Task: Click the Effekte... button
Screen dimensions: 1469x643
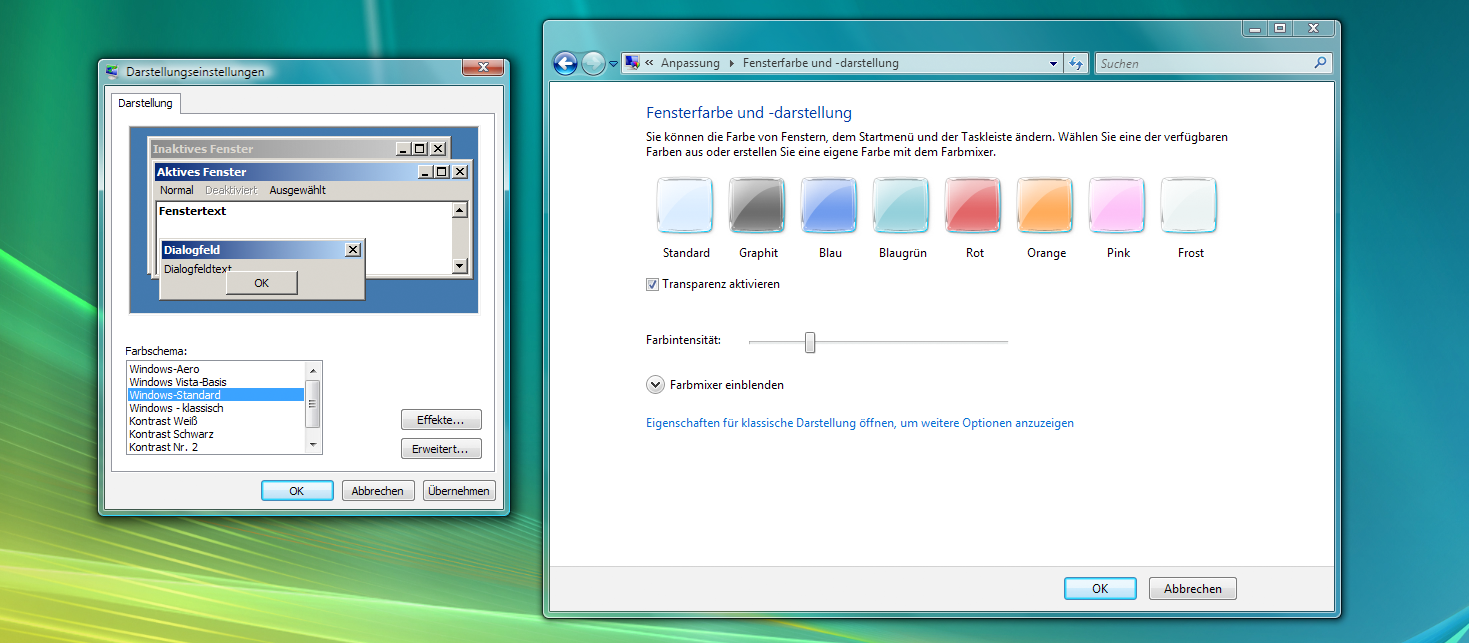Action: (441, 419)
